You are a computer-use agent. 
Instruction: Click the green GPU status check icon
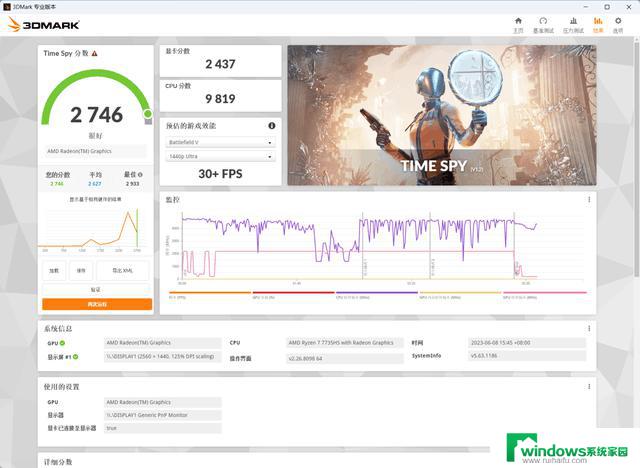point(62,343)
